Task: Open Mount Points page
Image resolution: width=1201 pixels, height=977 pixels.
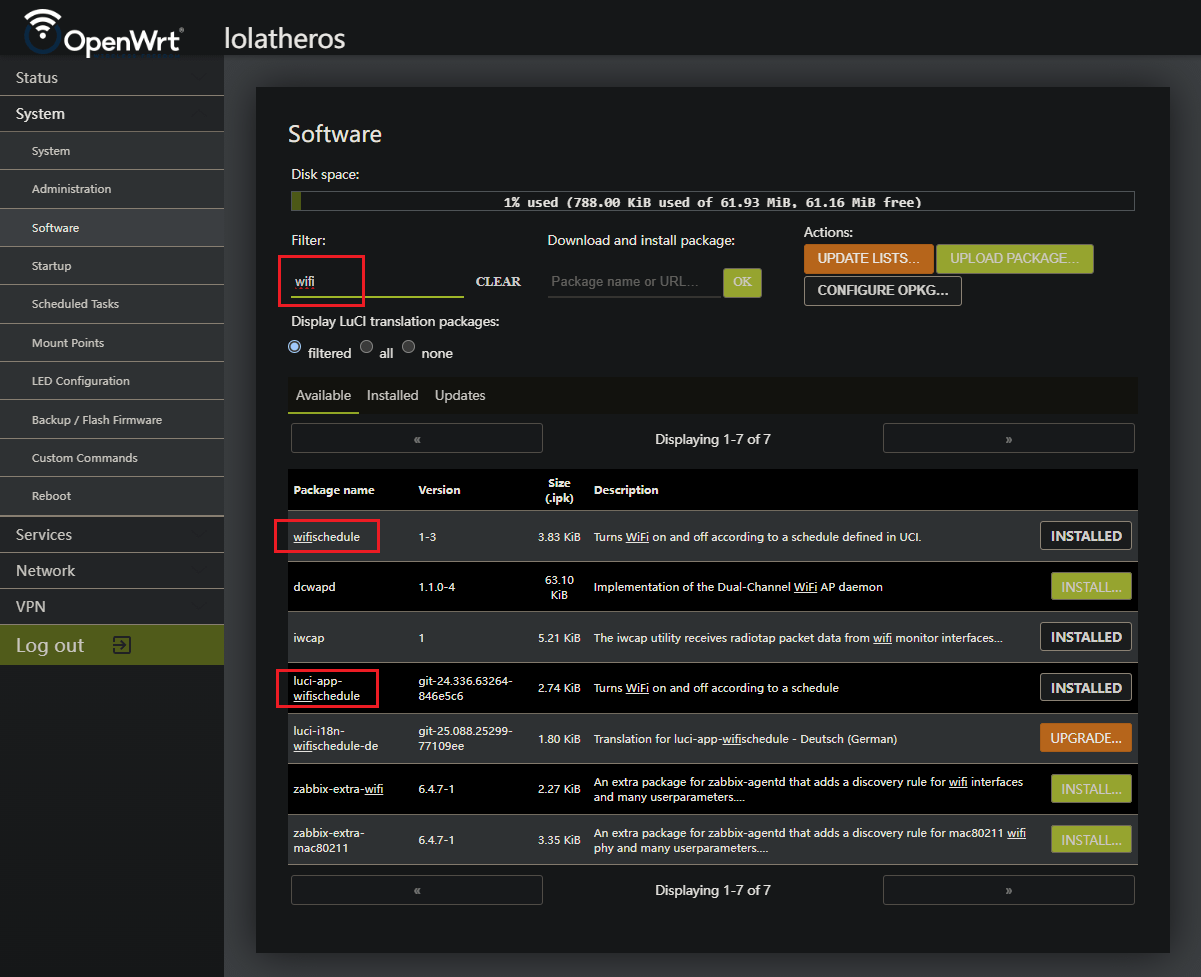Action: click(112, 343)
